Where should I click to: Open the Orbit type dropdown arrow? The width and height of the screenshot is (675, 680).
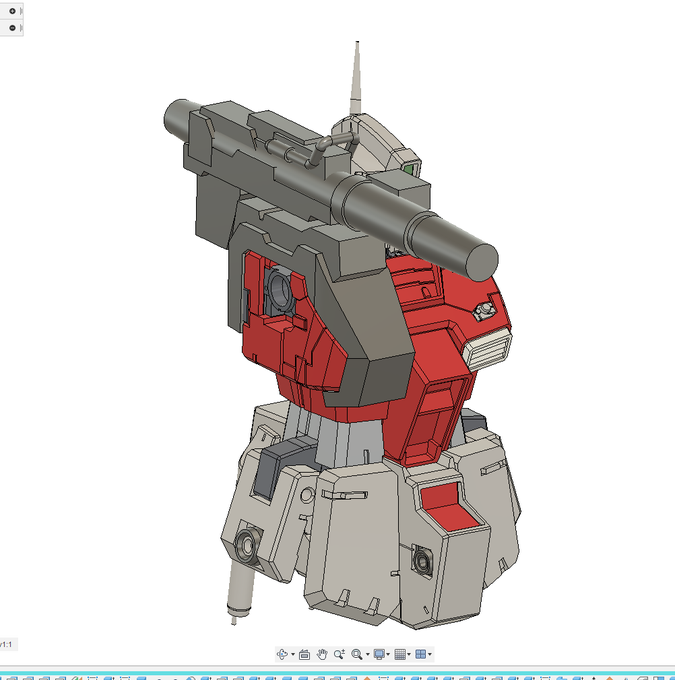click(x=293, y=654)
